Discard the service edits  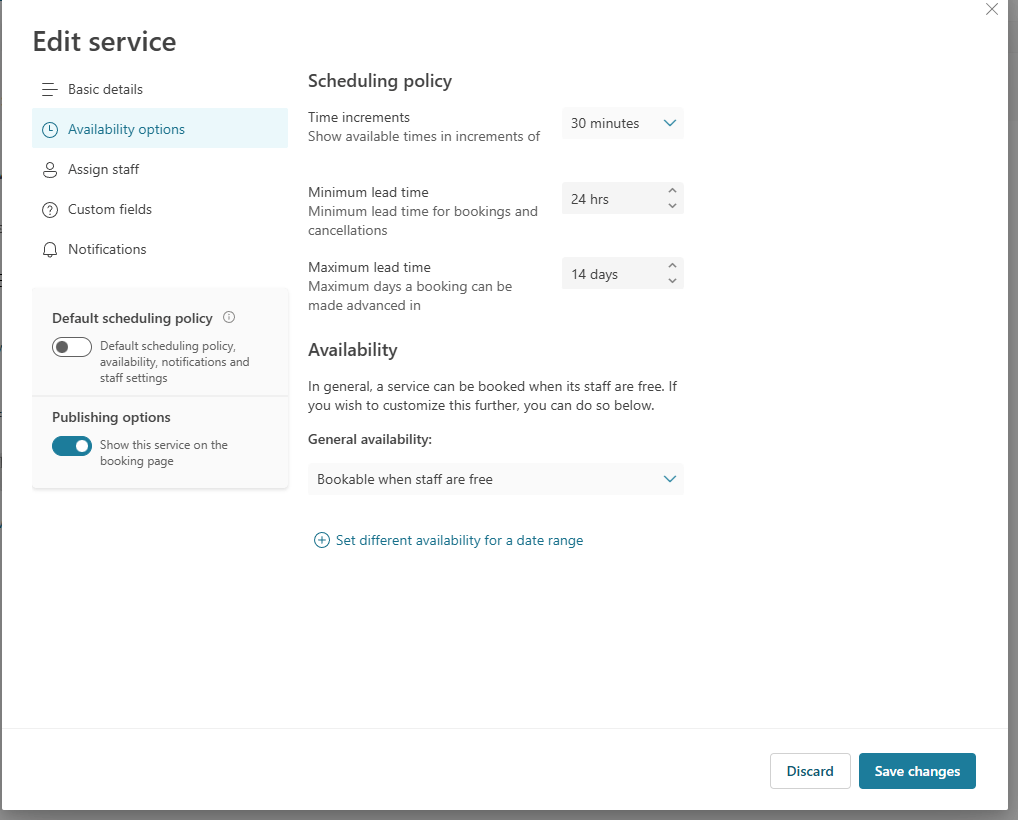tap(810, 771)
